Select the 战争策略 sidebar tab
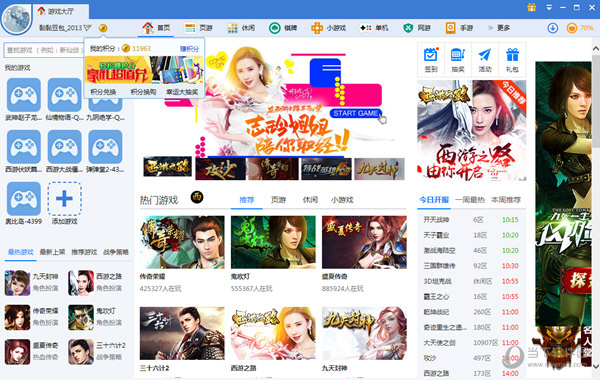 (116, 252)
